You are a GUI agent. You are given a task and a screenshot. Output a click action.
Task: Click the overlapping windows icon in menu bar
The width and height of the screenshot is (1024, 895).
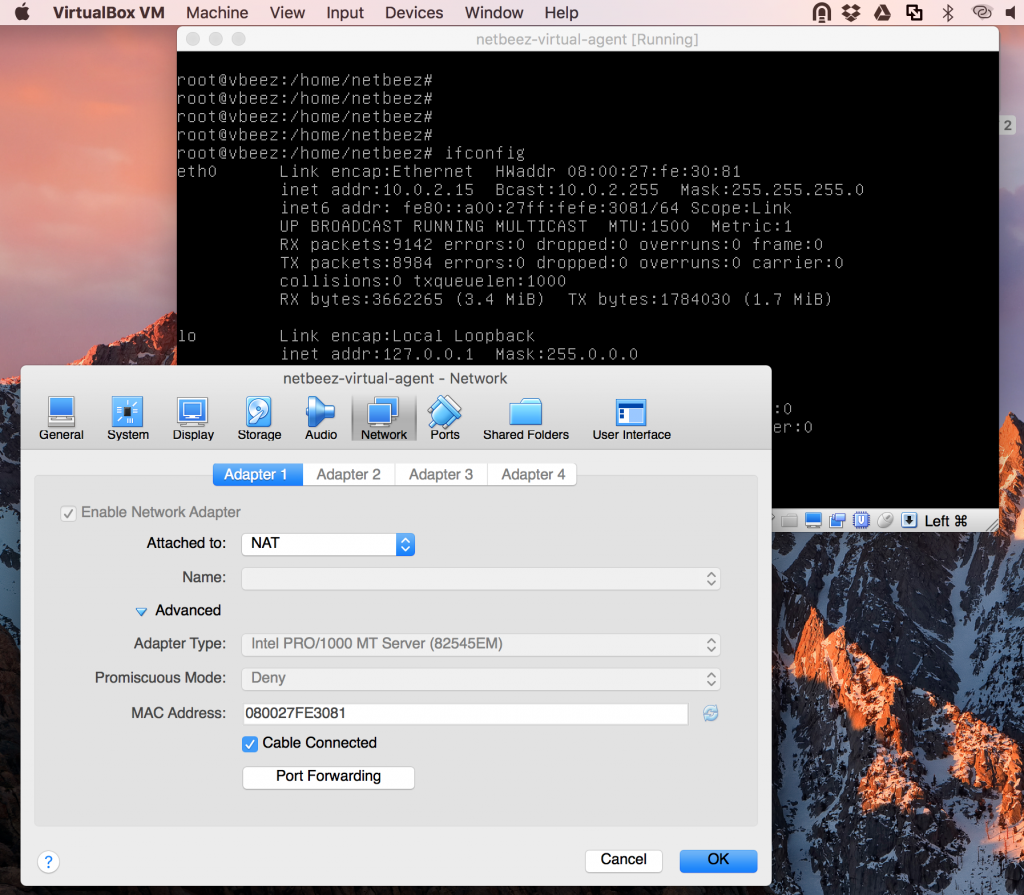coord(915,12)
